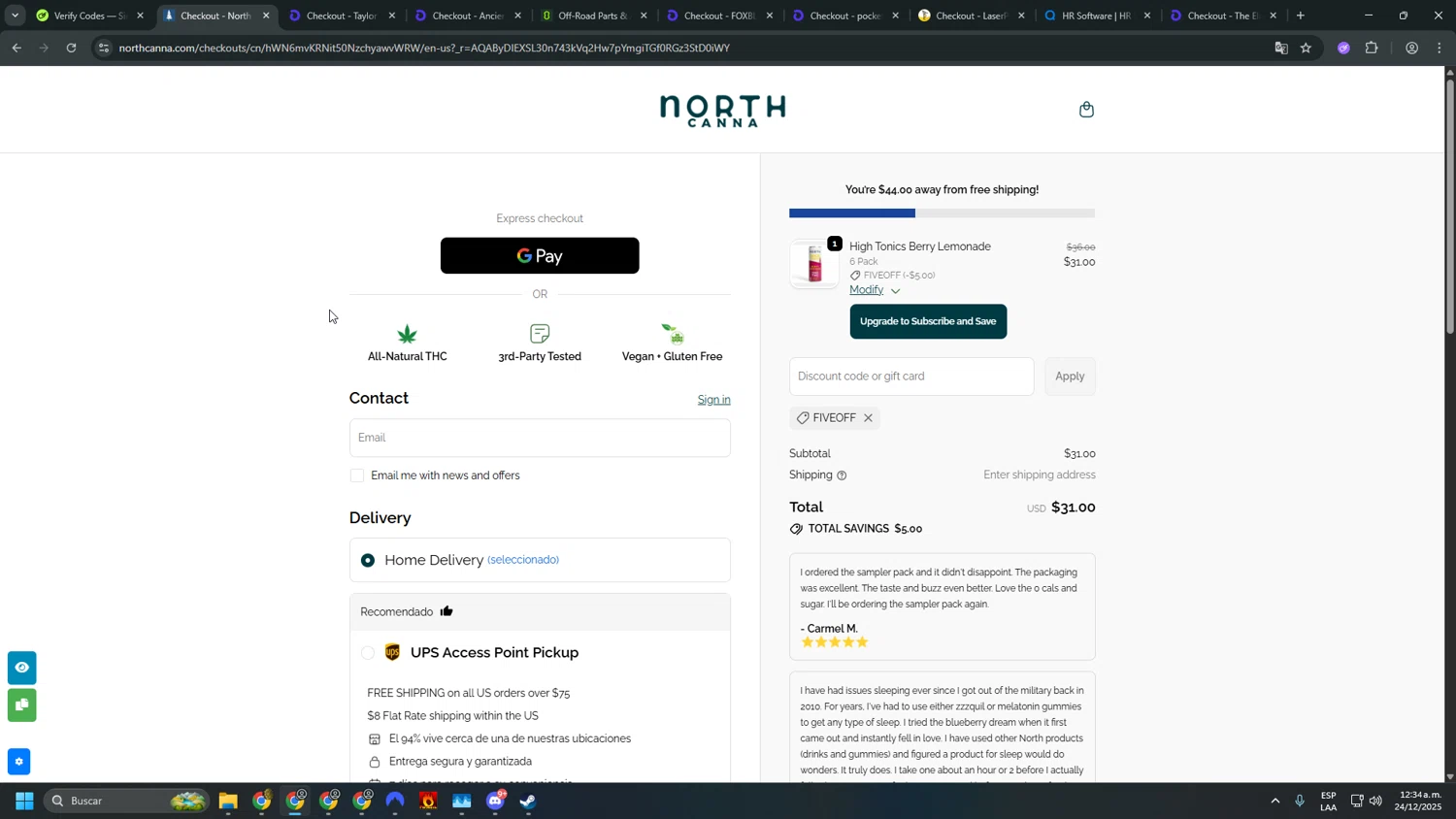1456x819 pixels.
Task: Click the address bar URL
Action: pyautogui.click(x=424, y=48)
